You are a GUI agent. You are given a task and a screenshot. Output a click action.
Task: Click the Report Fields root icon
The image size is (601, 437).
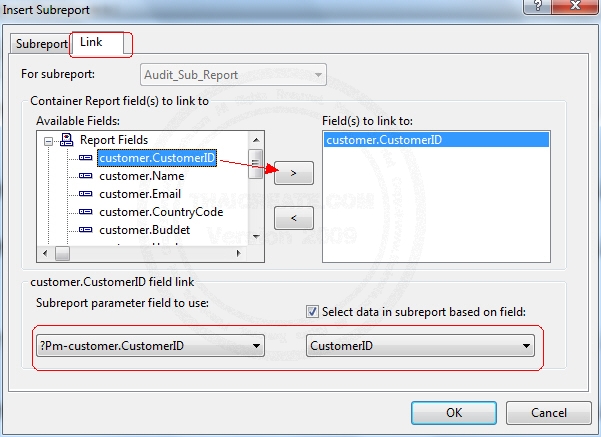click(x=67, y=140)
